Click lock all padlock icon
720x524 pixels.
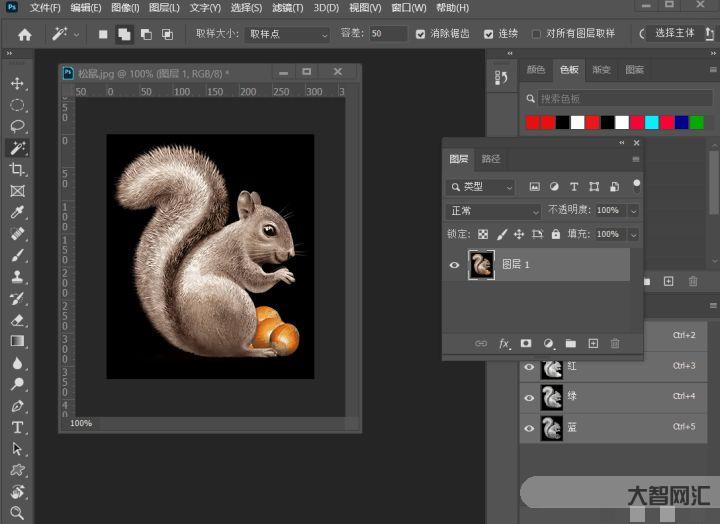[x=556, y=234]
